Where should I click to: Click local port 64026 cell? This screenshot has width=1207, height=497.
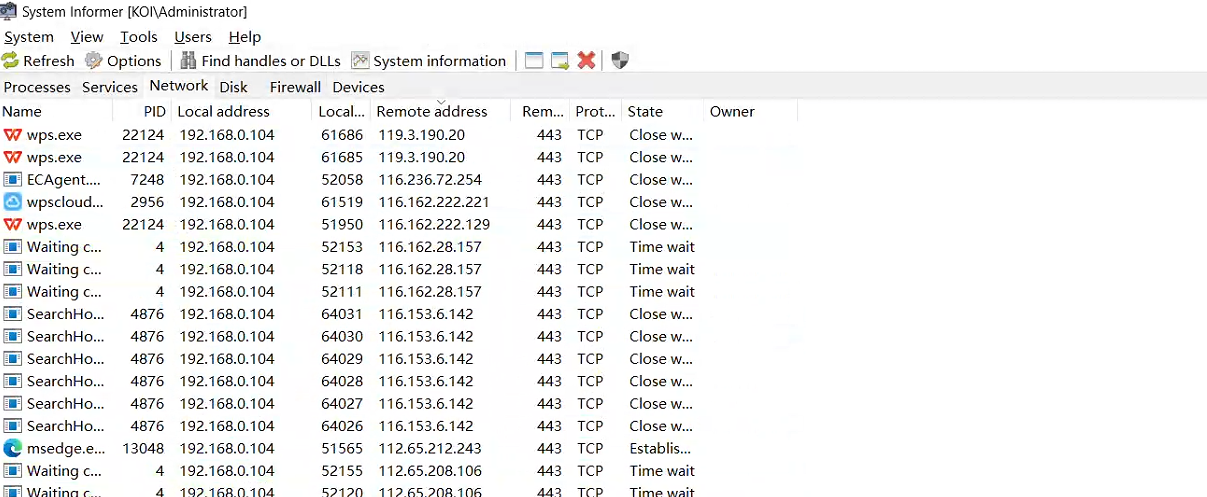click(x=342, y=426)
